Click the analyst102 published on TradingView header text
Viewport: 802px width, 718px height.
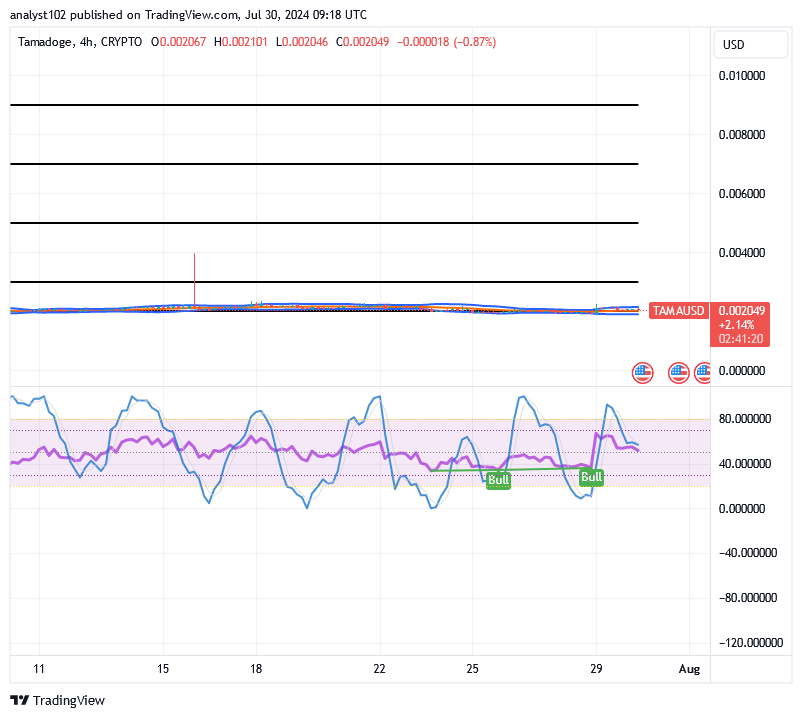(188, 15)
